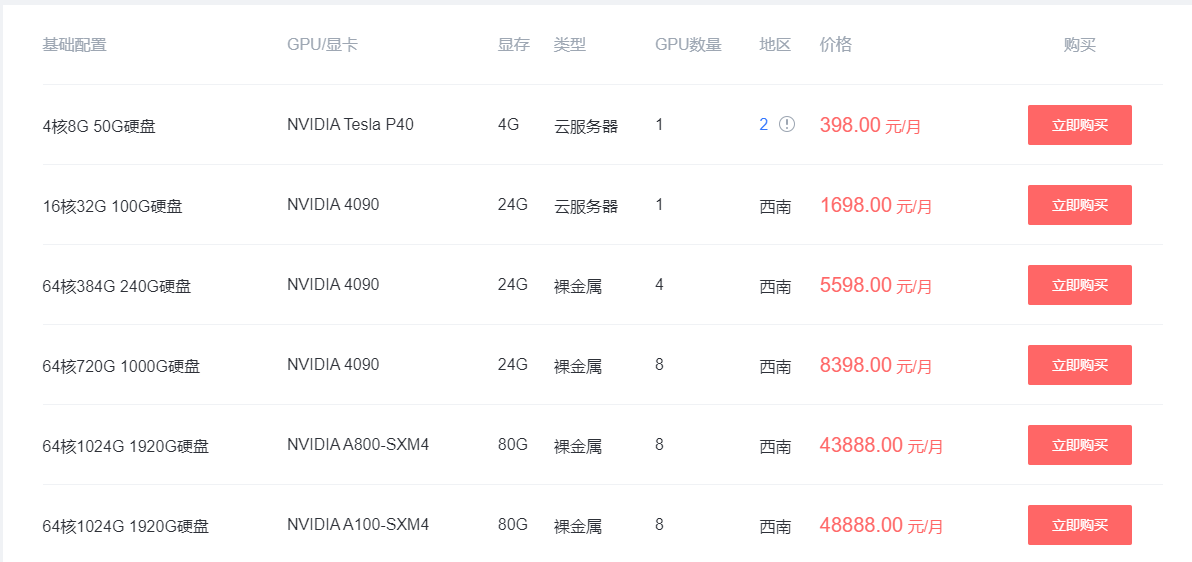Select '64核384G 240G硬盘' configuration text
The width and height of the screenshot is (1192, 562).
point(117,287)
